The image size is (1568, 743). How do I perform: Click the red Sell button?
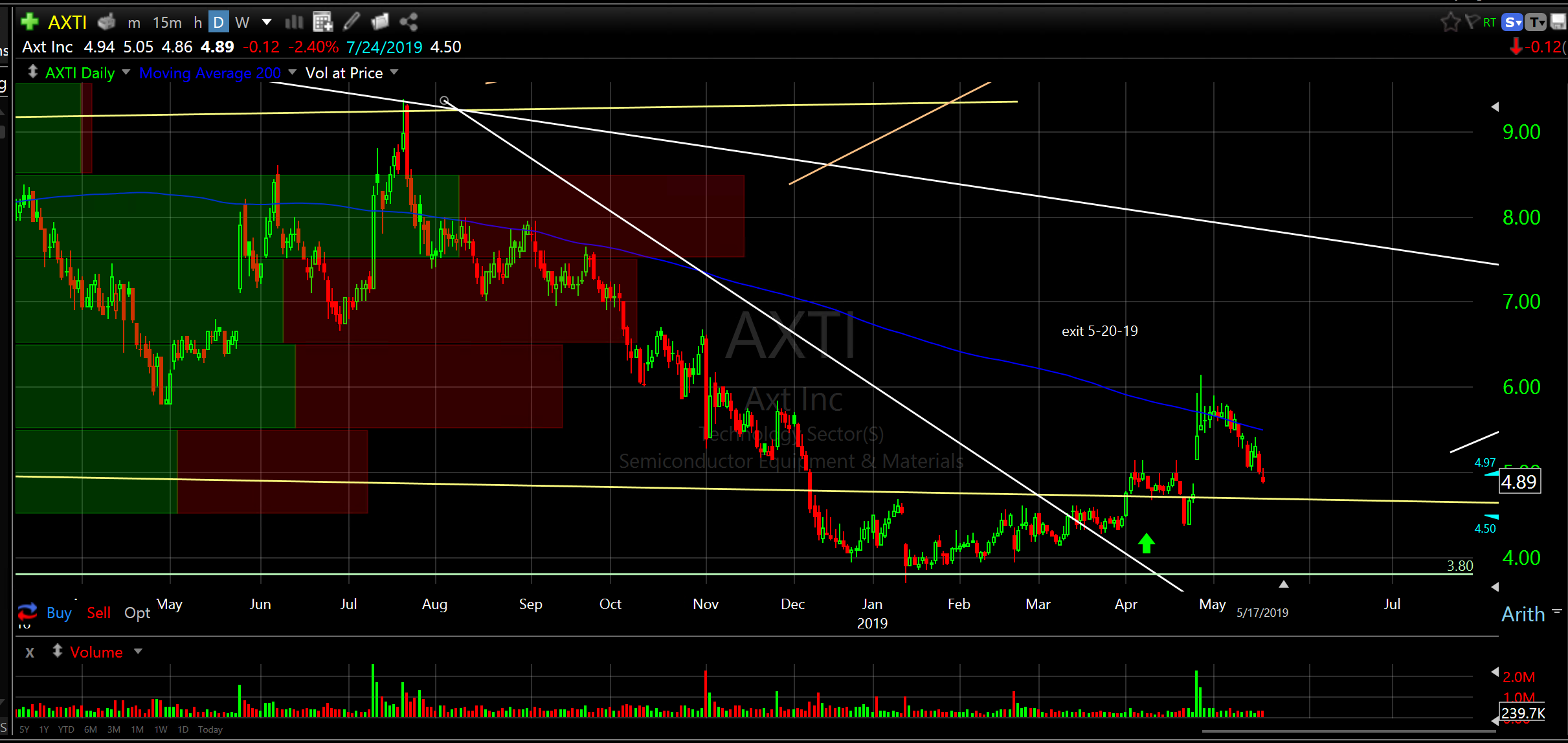tap(98, 612)
